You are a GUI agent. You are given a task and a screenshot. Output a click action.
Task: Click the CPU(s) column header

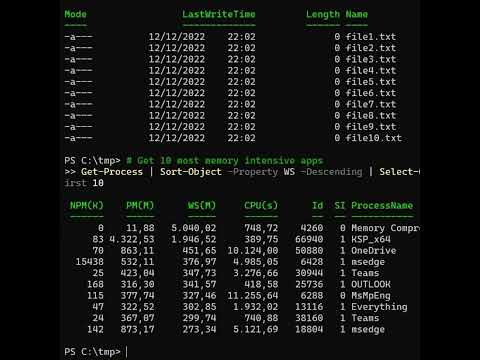(261, 205)
